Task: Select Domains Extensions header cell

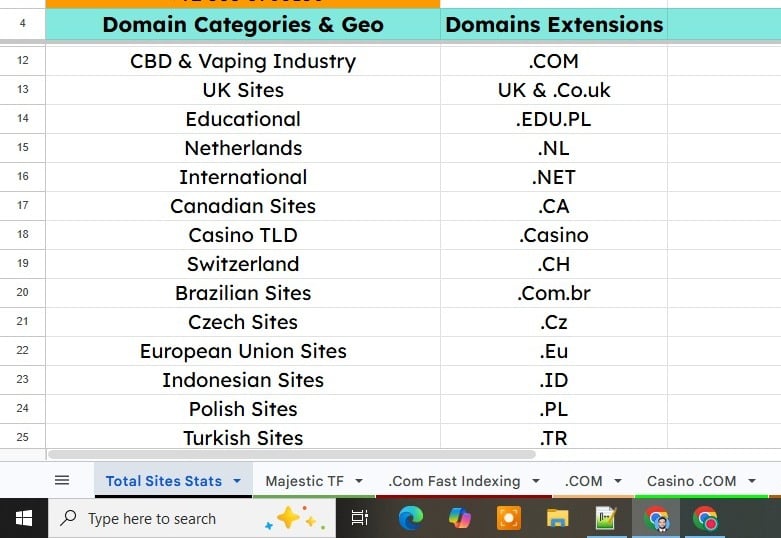Action: 554,24
